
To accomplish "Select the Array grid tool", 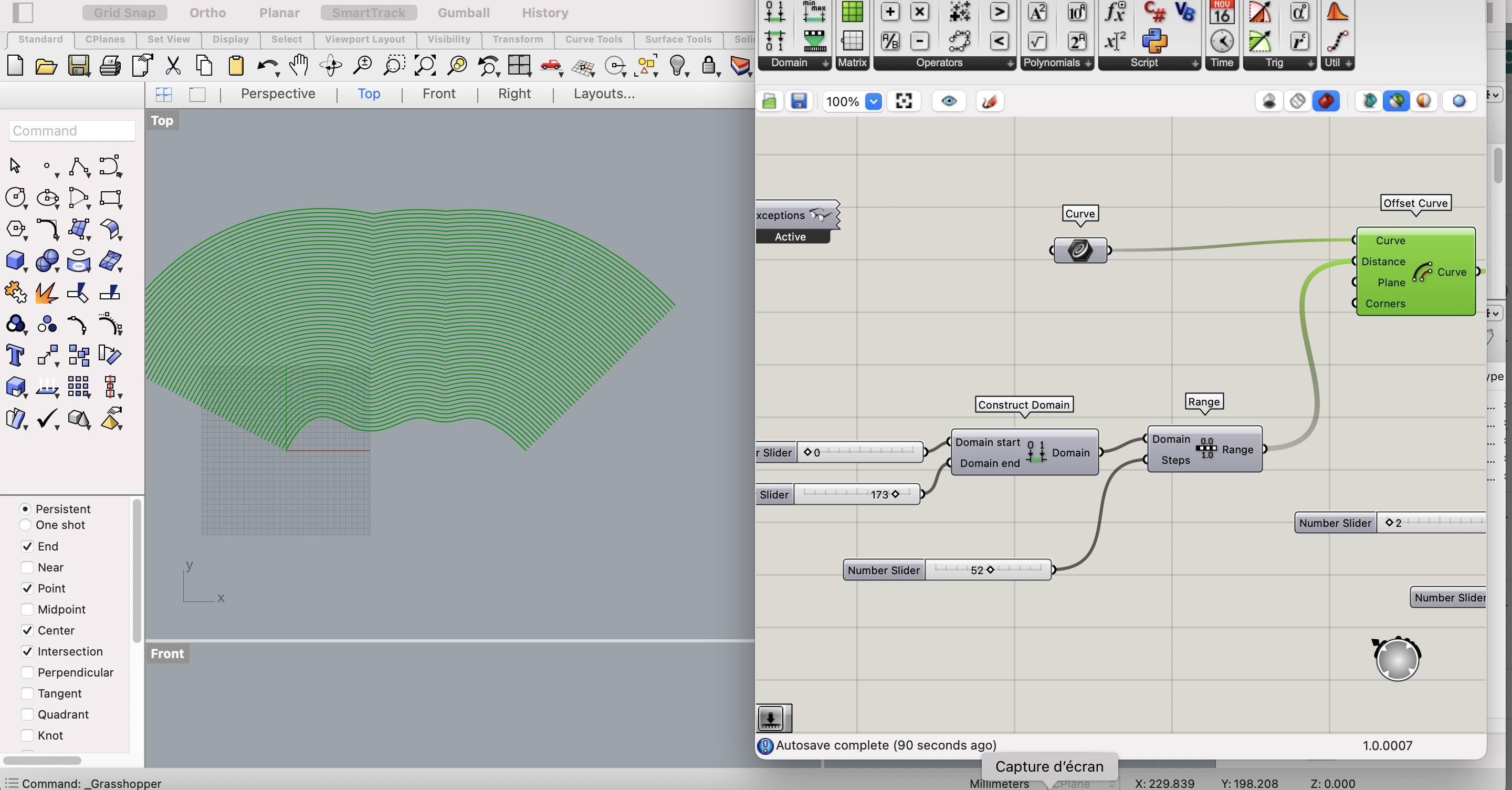I will coord(78,387).
